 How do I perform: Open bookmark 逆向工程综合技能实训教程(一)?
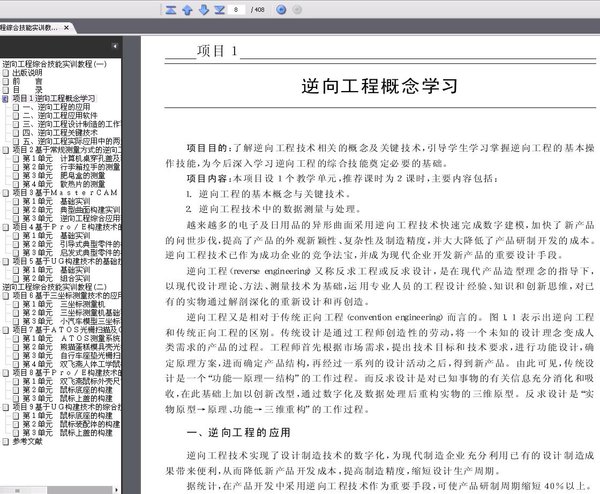54,64
